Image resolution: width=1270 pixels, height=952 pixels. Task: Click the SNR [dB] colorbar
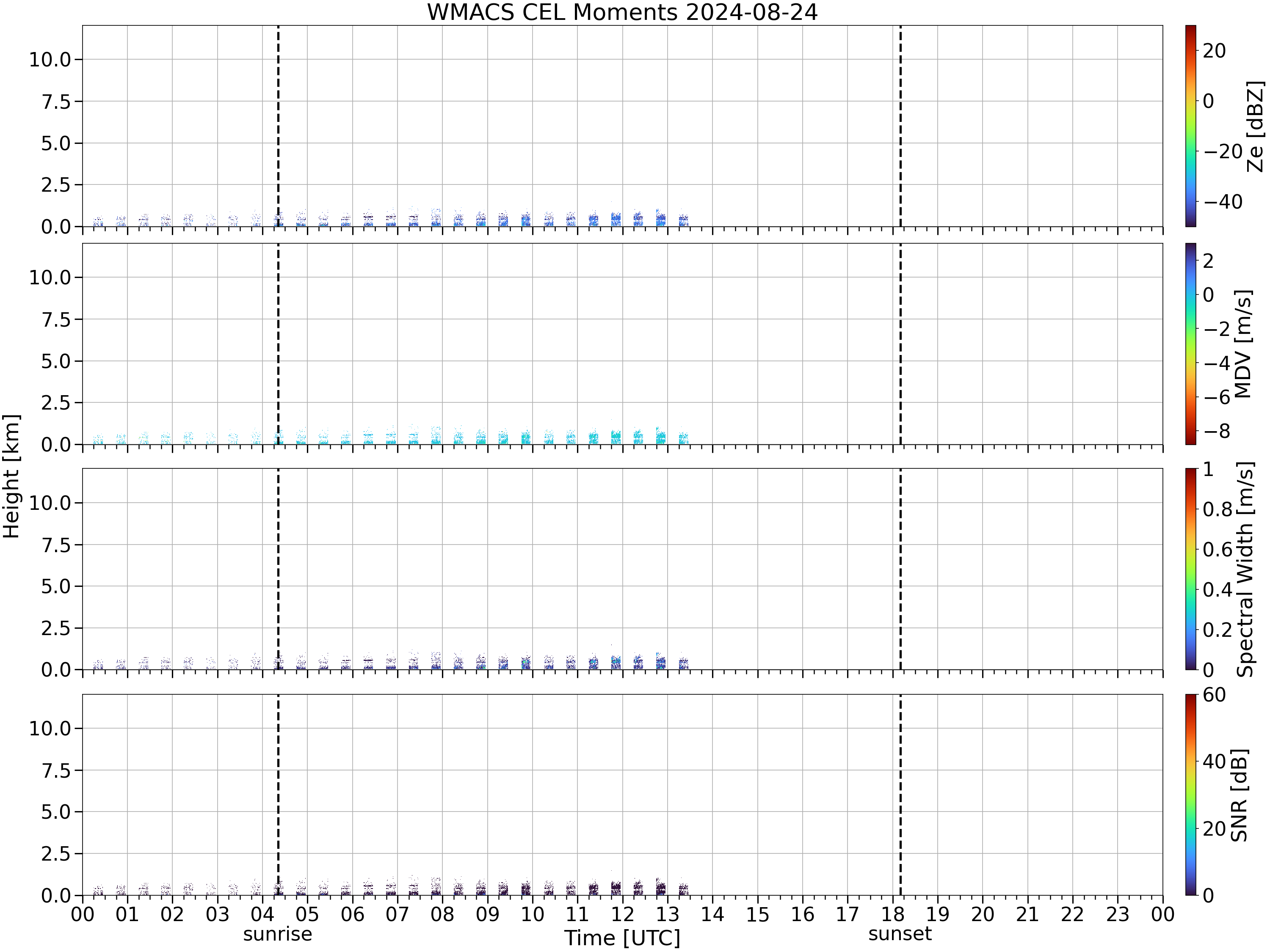click(x=1191, y=794)
